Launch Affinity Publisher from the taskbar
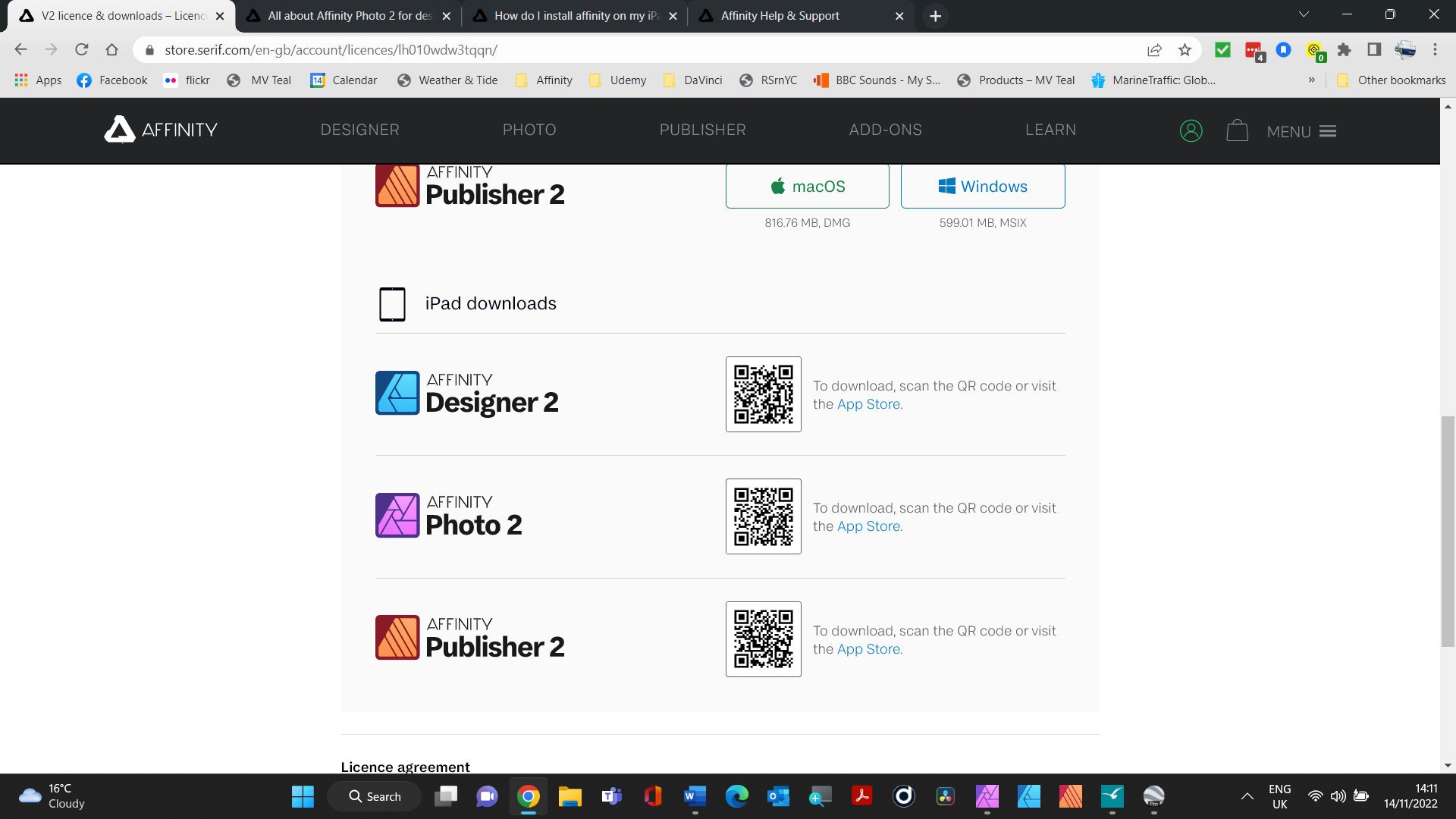Screen dimensions: 1456x819 click(1070, 796)
